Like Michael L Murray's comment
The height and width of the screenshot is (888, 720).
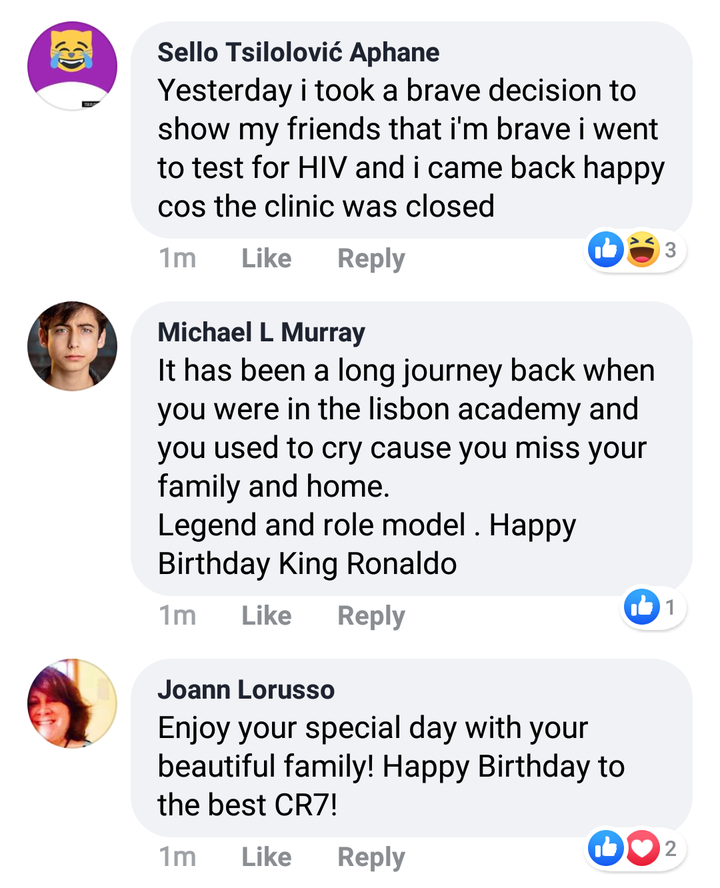(266, 616)
